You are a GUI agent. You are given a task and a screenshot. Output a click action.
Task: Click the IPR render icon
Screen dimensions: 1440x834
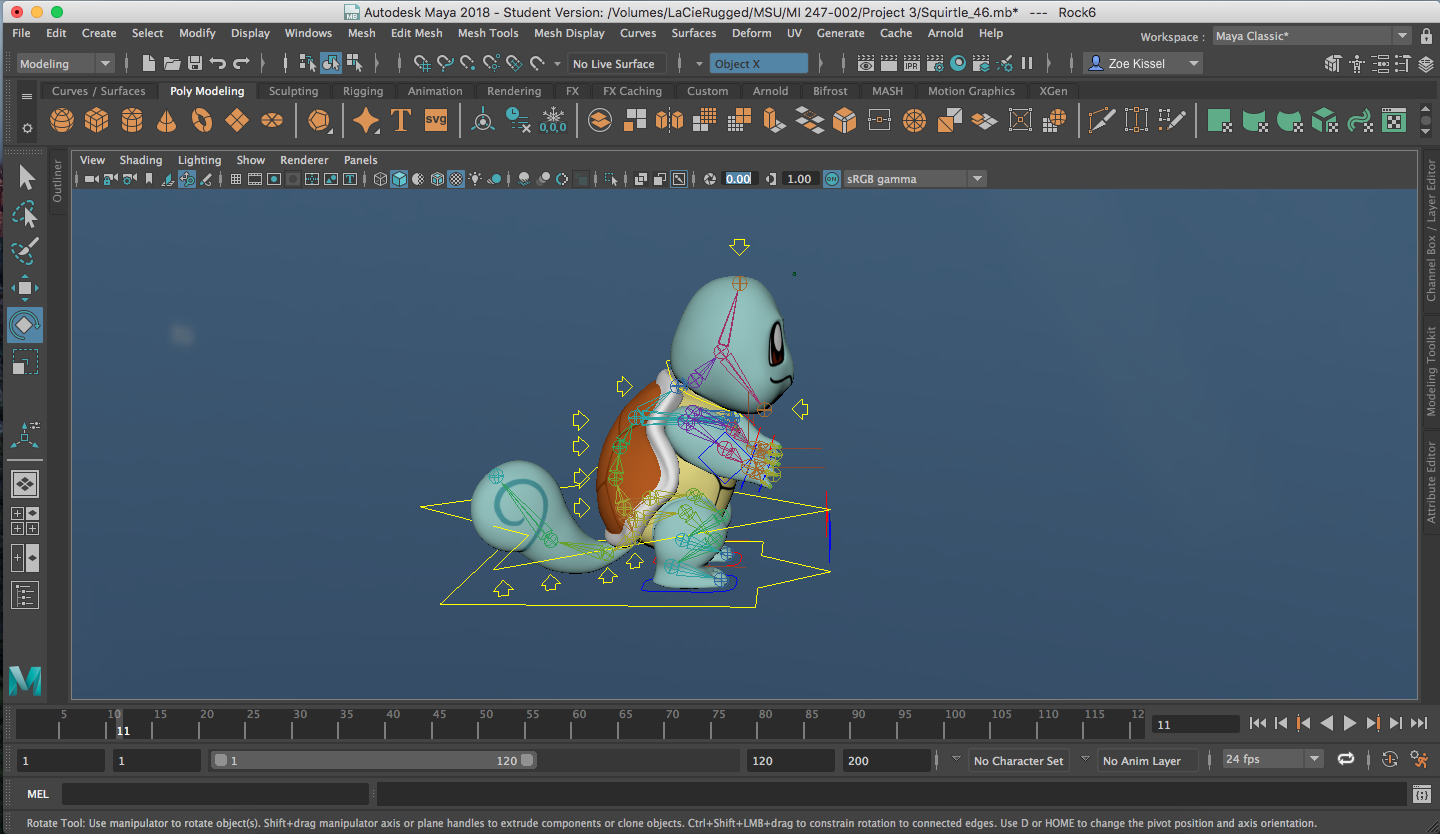(911, 63)
